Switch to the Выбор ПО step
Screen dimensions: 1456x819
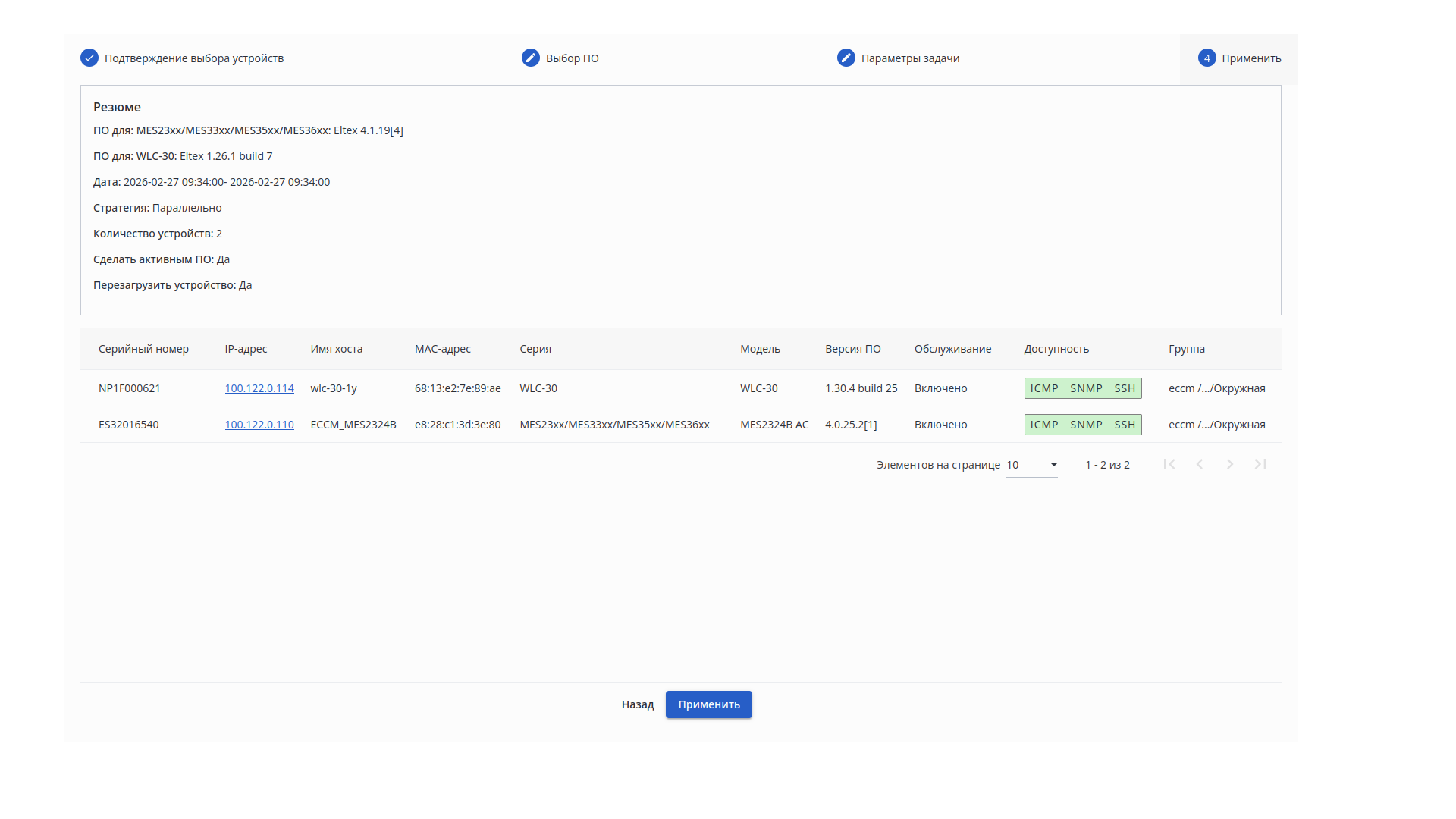point(573,58)
